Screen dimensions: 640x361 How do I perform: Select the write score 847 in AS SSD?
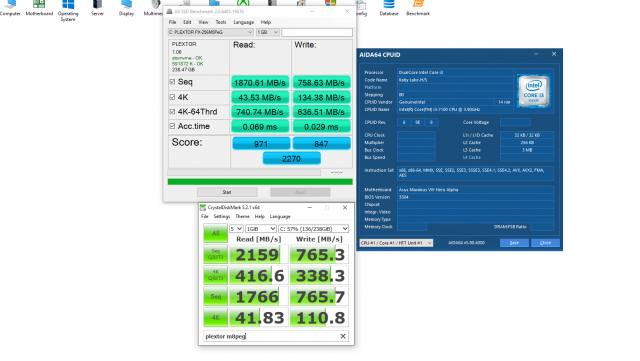[x=322, y=144]
